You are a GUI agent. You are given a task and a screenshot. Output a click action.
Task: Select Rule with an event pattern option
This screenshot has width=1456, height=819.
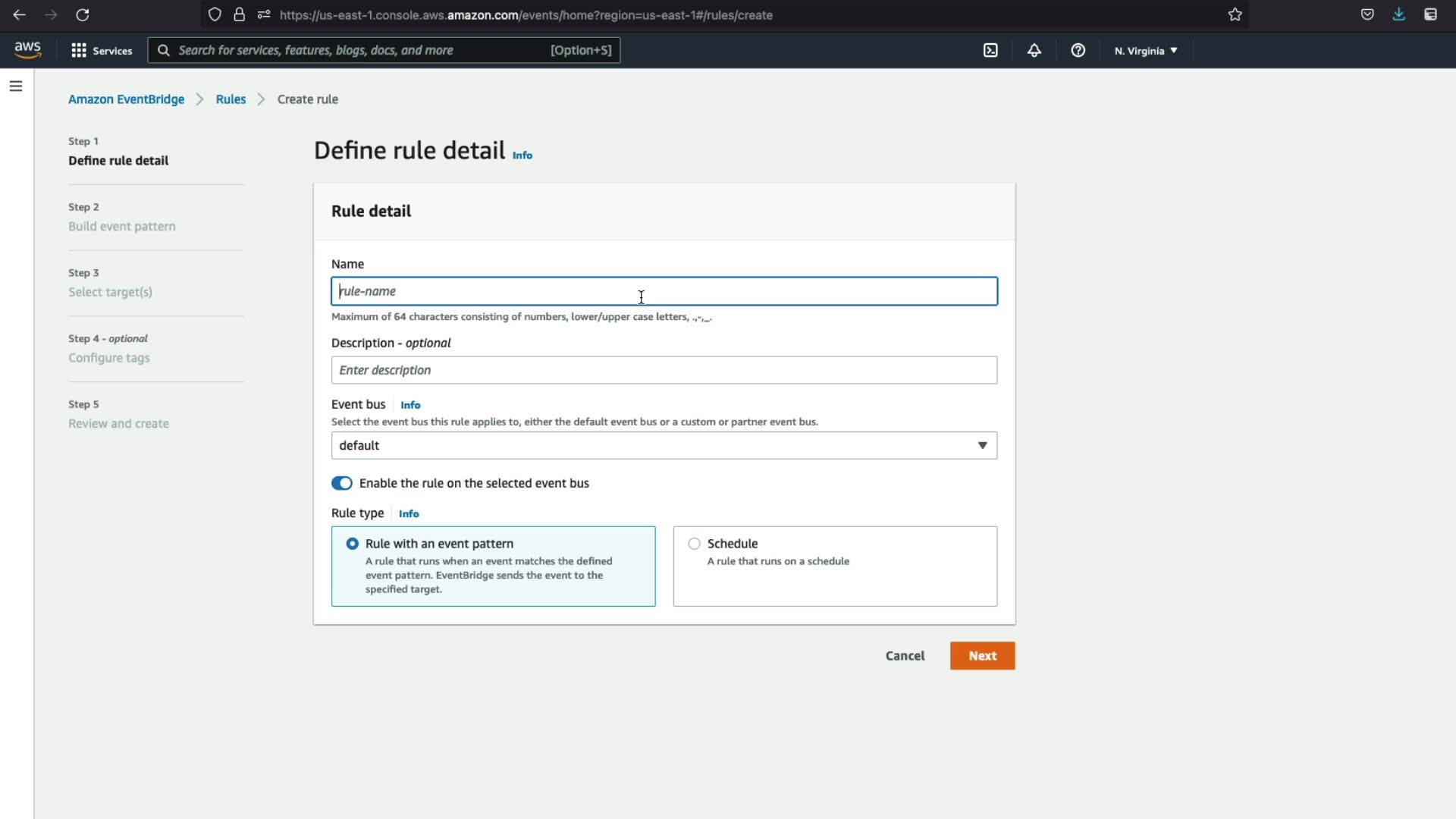(x=353, y=544)
